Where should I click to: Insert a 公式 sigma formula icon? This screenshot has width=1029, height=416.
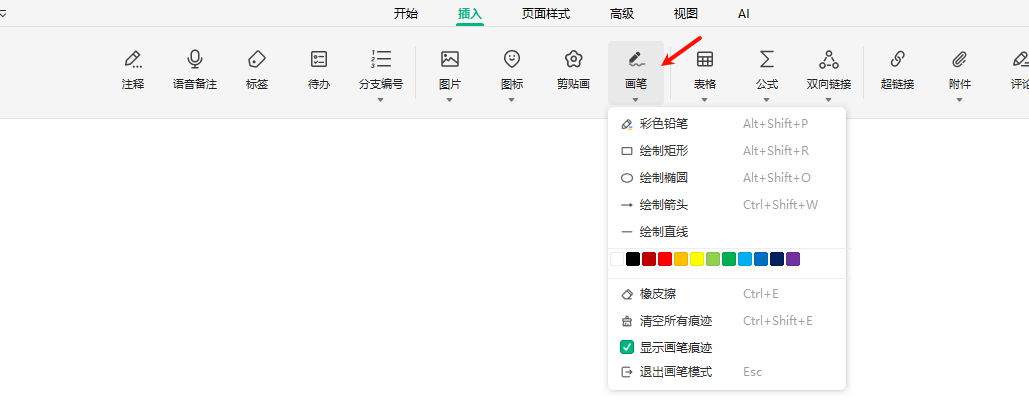[766, 59]
